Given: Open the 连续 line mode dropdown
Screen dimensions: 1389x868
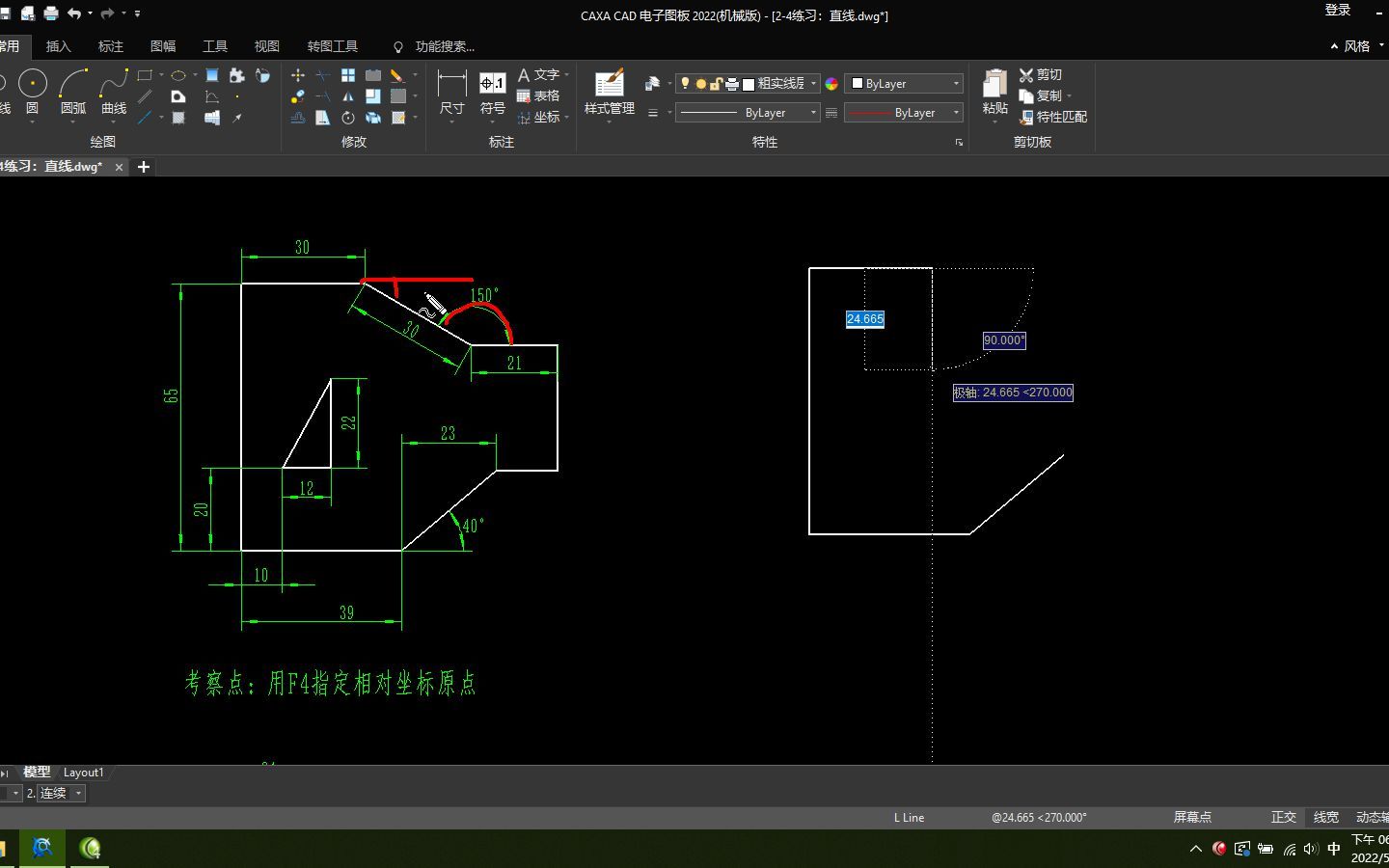Looking at the screenshot, I should coord(62,794).
